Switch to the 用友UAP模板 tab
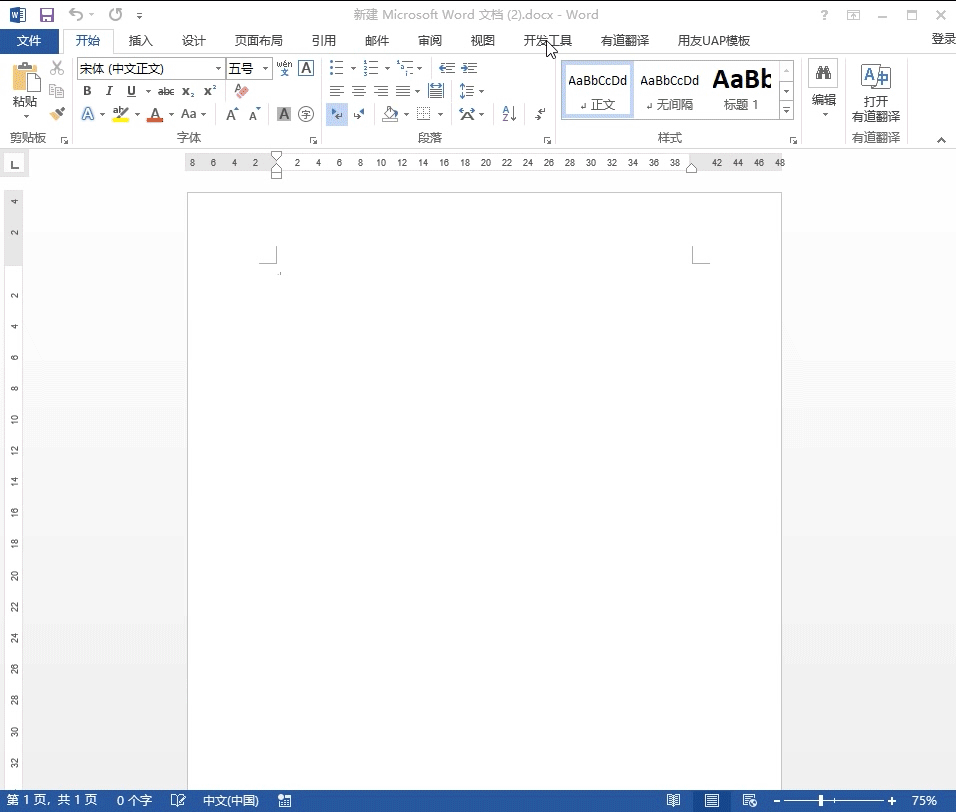This screenshot has width=956, height=812. pyautogui.click(x=713, y=41)
